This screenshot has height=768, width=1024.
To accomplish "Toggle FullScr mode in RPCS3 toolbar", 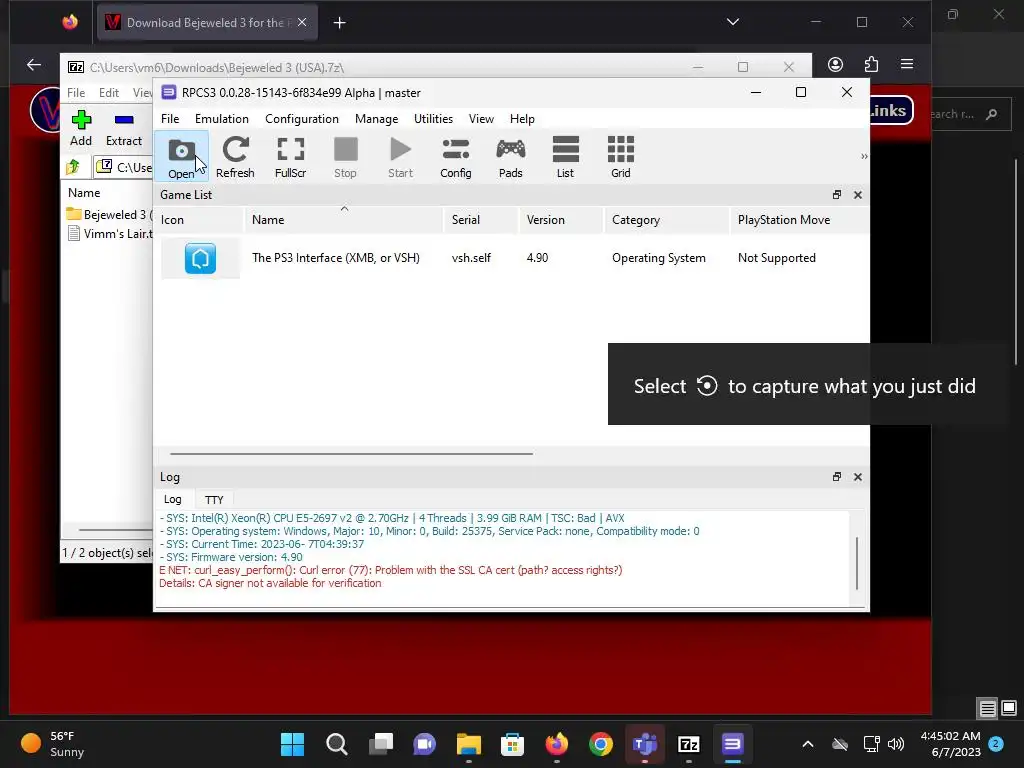I will click(x=291, y=157).
